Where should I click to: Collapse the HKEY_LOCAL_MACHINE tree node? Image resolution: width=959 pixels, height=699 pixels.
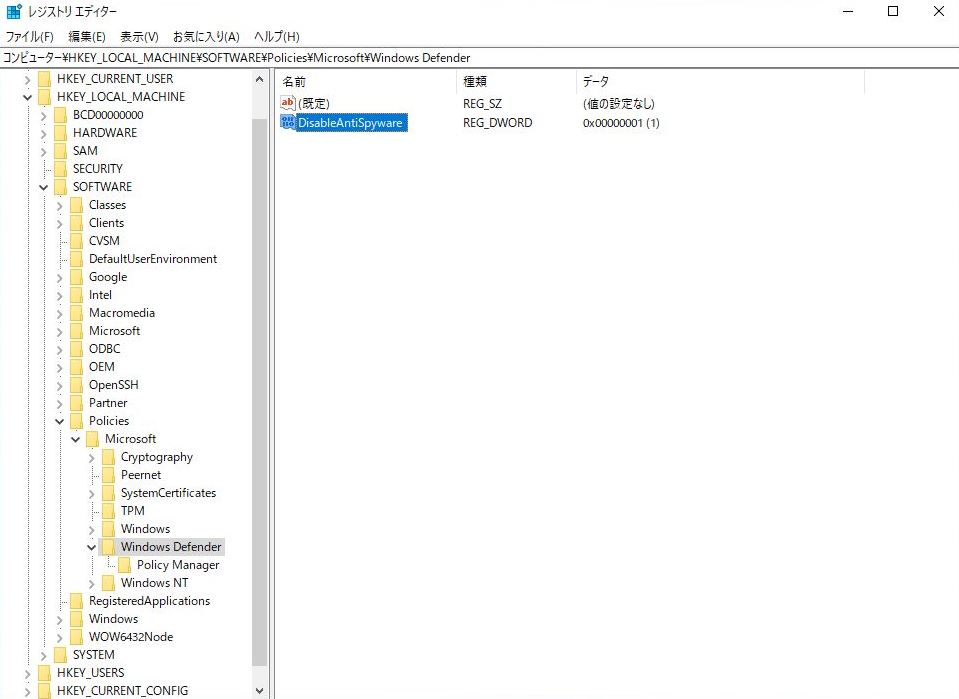tap(28, 97)
